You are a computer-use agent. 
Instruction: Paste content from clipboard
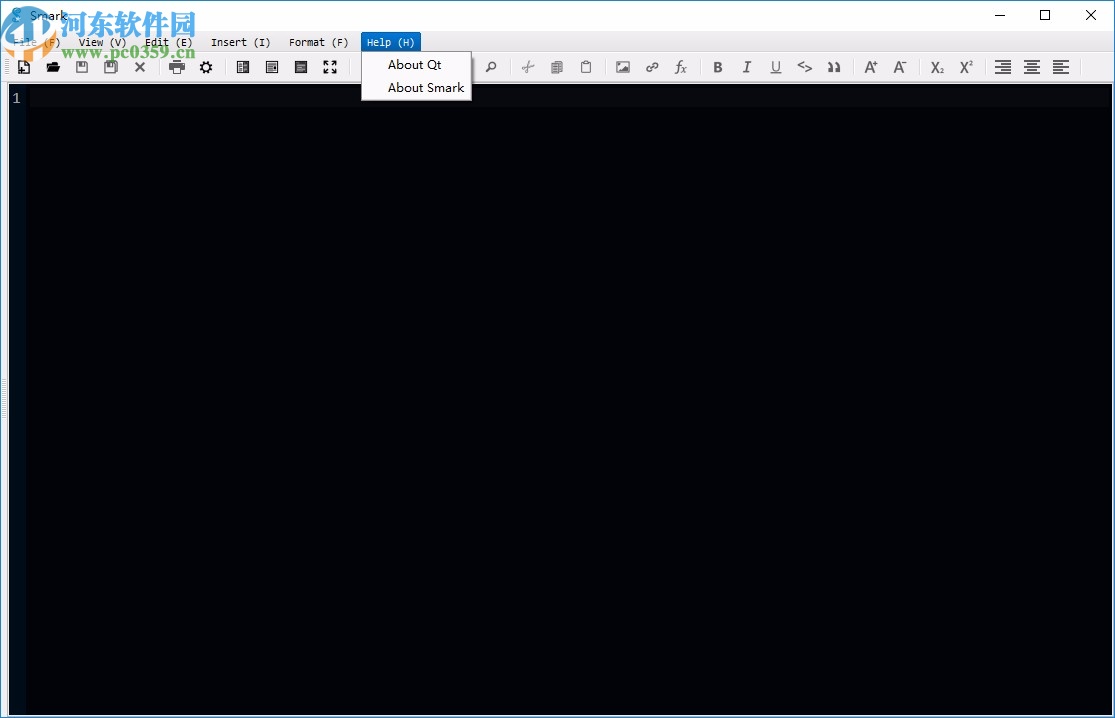(x=586, y=67)
